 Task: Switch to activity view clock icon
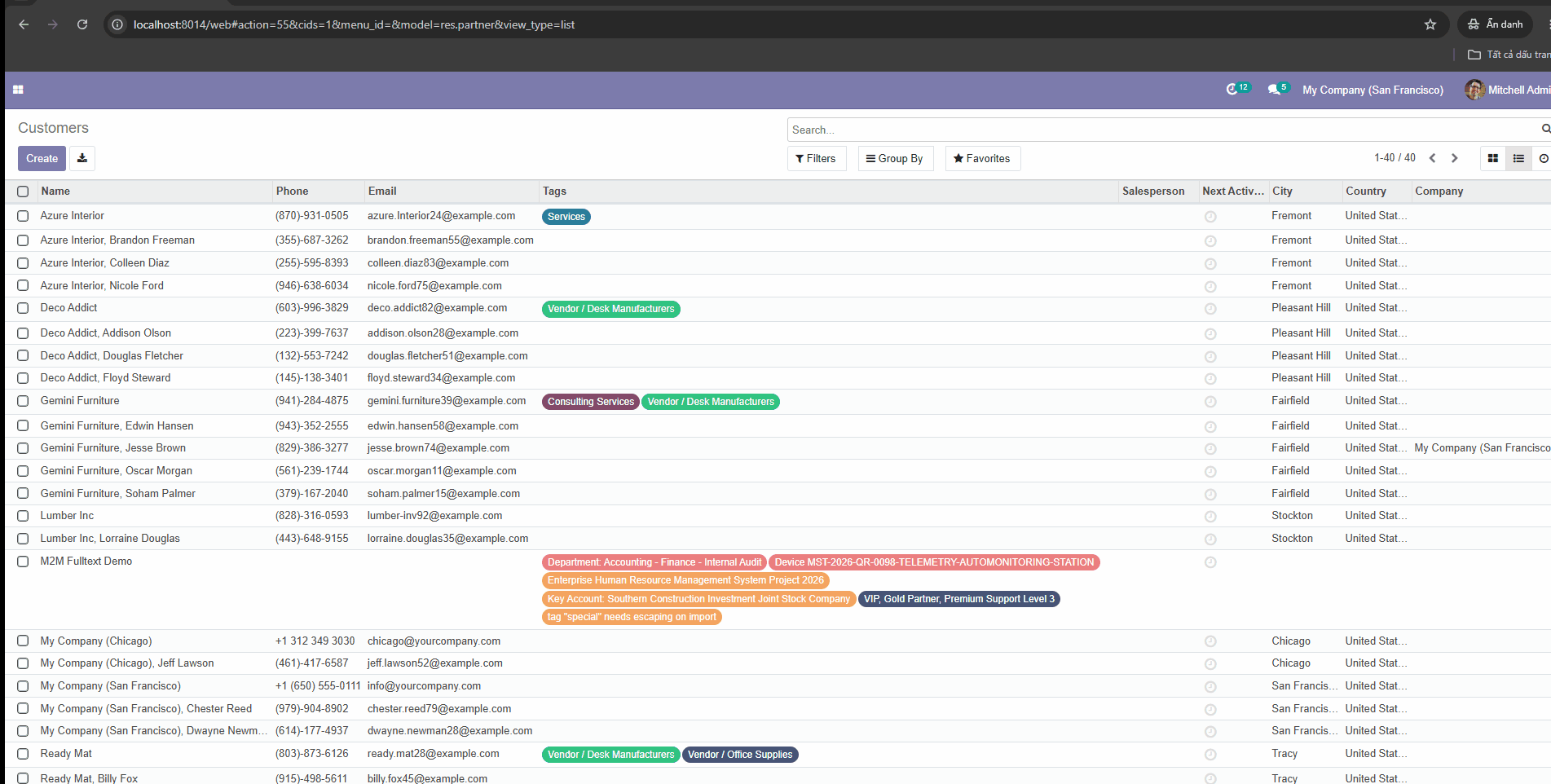click(1543, 158)
